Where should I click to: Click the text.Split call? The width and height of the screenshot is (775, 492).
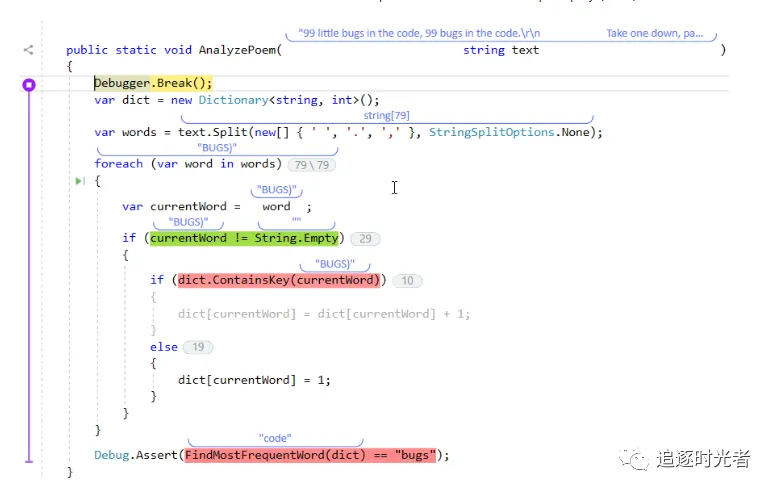tap(213, 132)
